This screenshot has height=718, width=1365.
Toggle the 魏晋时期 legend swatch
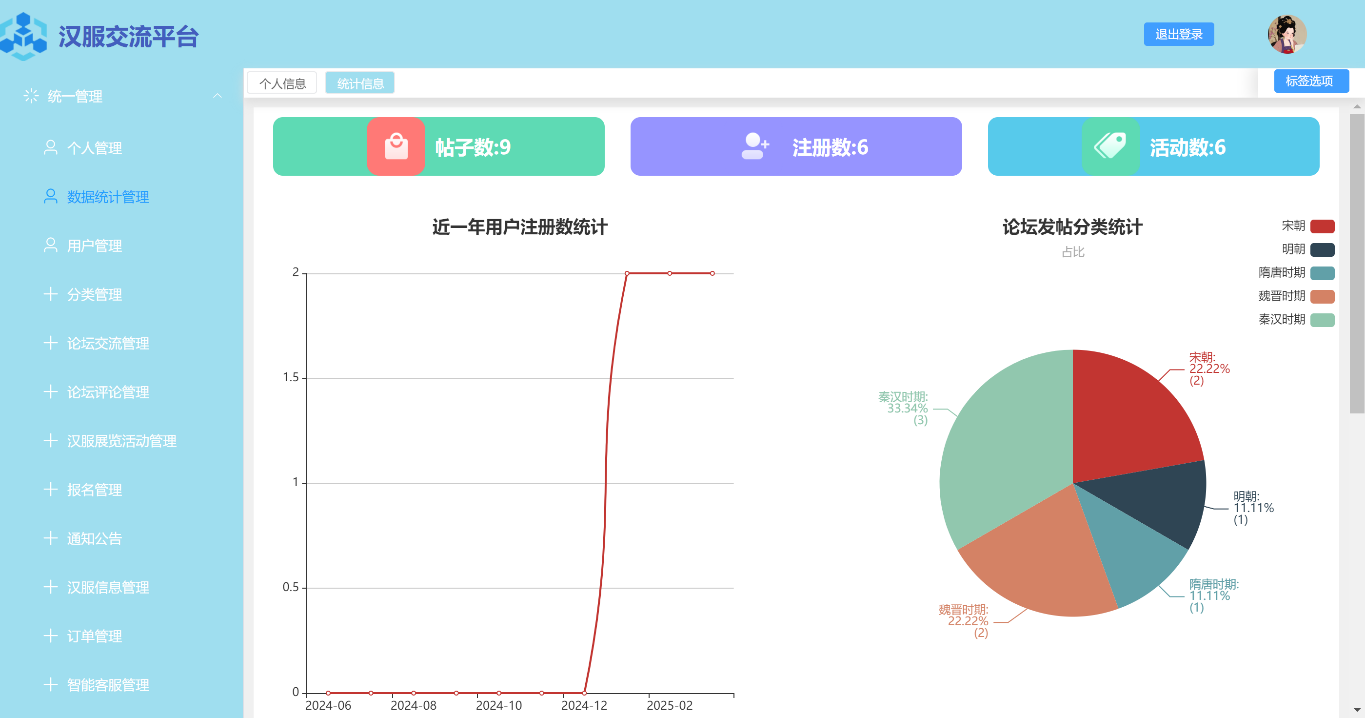coord(1322,296)
